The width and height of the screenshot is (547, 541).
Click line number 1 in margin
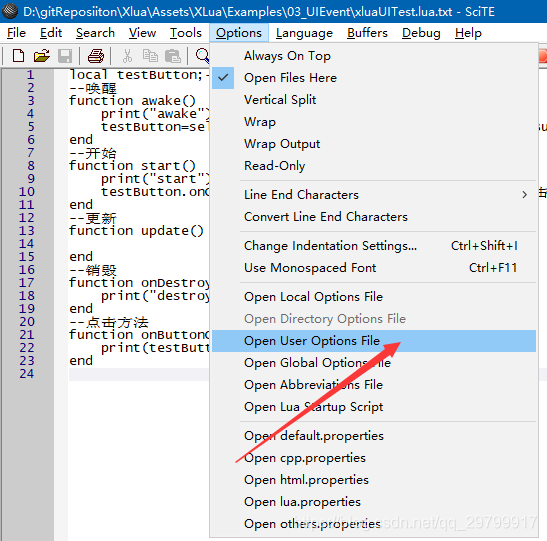click(31, 75)
